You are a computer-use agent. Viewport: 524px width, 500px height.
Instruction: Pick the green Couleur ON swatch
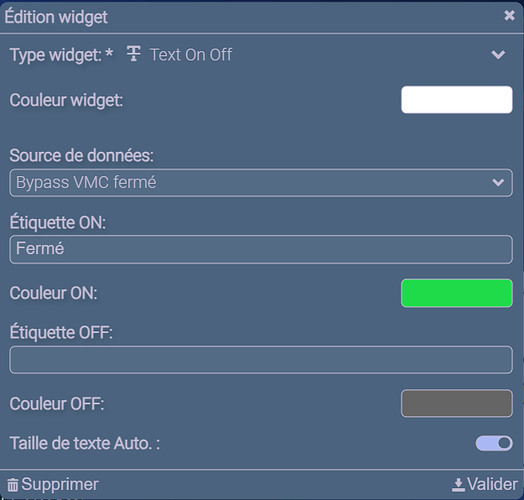[x=456, y=293]
